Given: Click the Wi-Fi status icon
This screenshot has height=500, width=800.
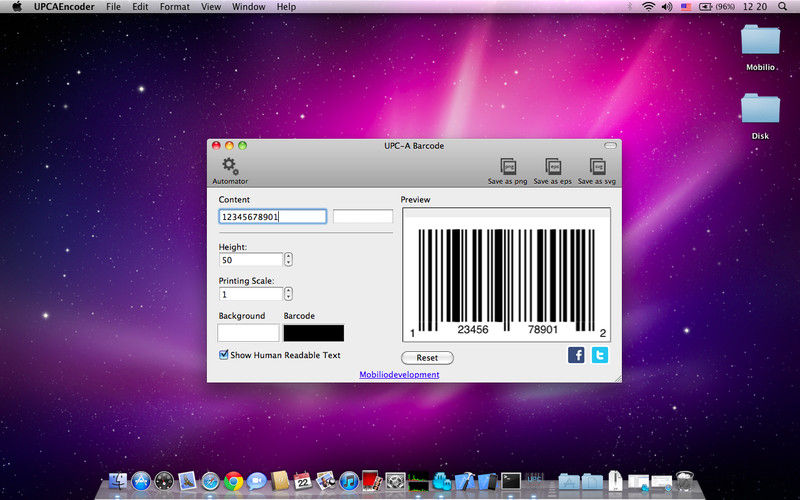Looking at the screenshot, I should coord(648,7).
